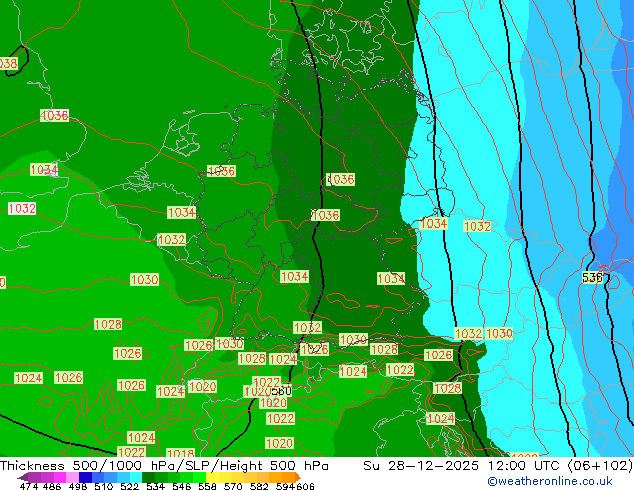Click the legend value '546'
Screen dimensions: 634x490
click(x=182, y=486)
